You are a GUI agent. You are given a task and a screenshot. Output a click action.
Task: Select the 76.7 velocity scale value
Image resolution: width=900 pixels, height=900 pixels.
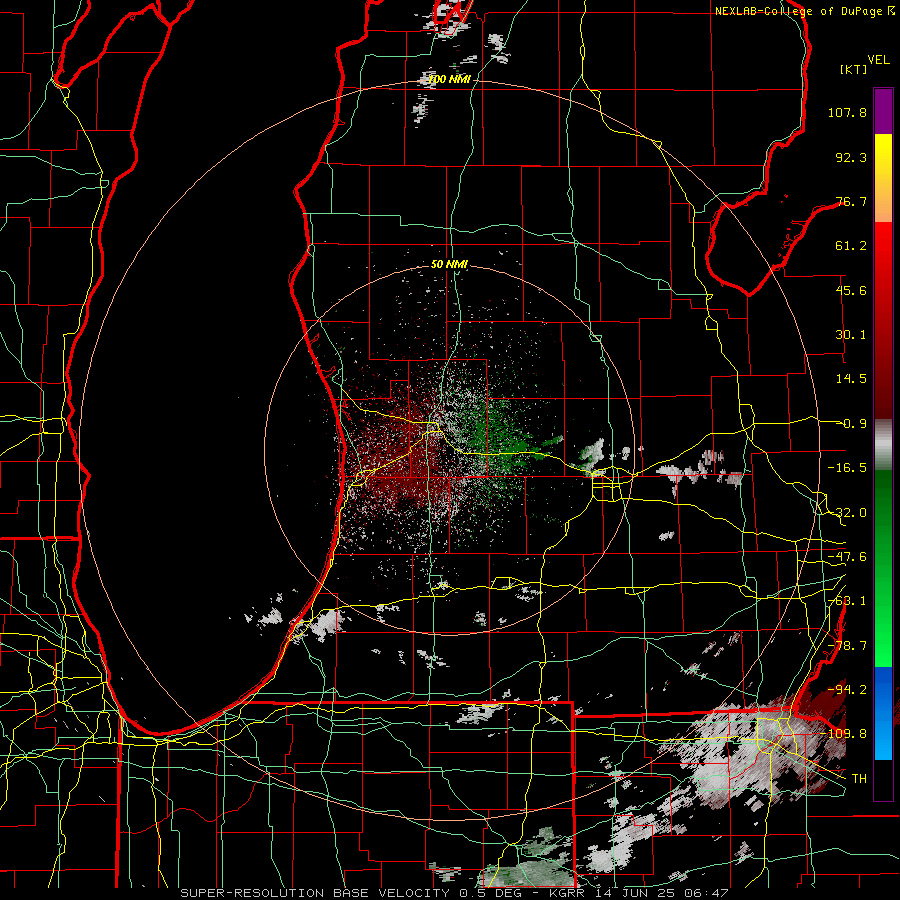pos(851,201)
